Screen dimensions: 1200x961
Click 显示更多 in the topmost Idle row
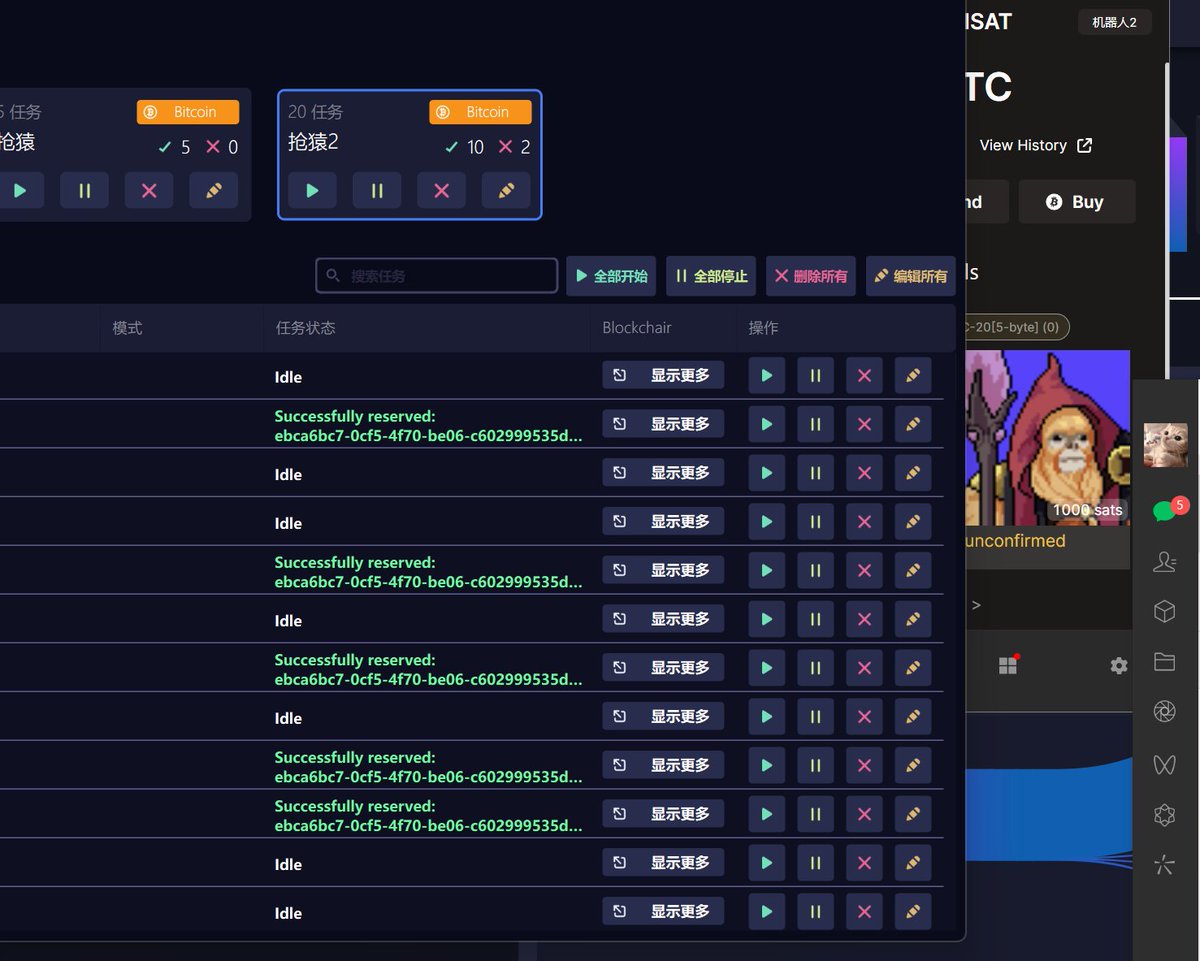663,375
